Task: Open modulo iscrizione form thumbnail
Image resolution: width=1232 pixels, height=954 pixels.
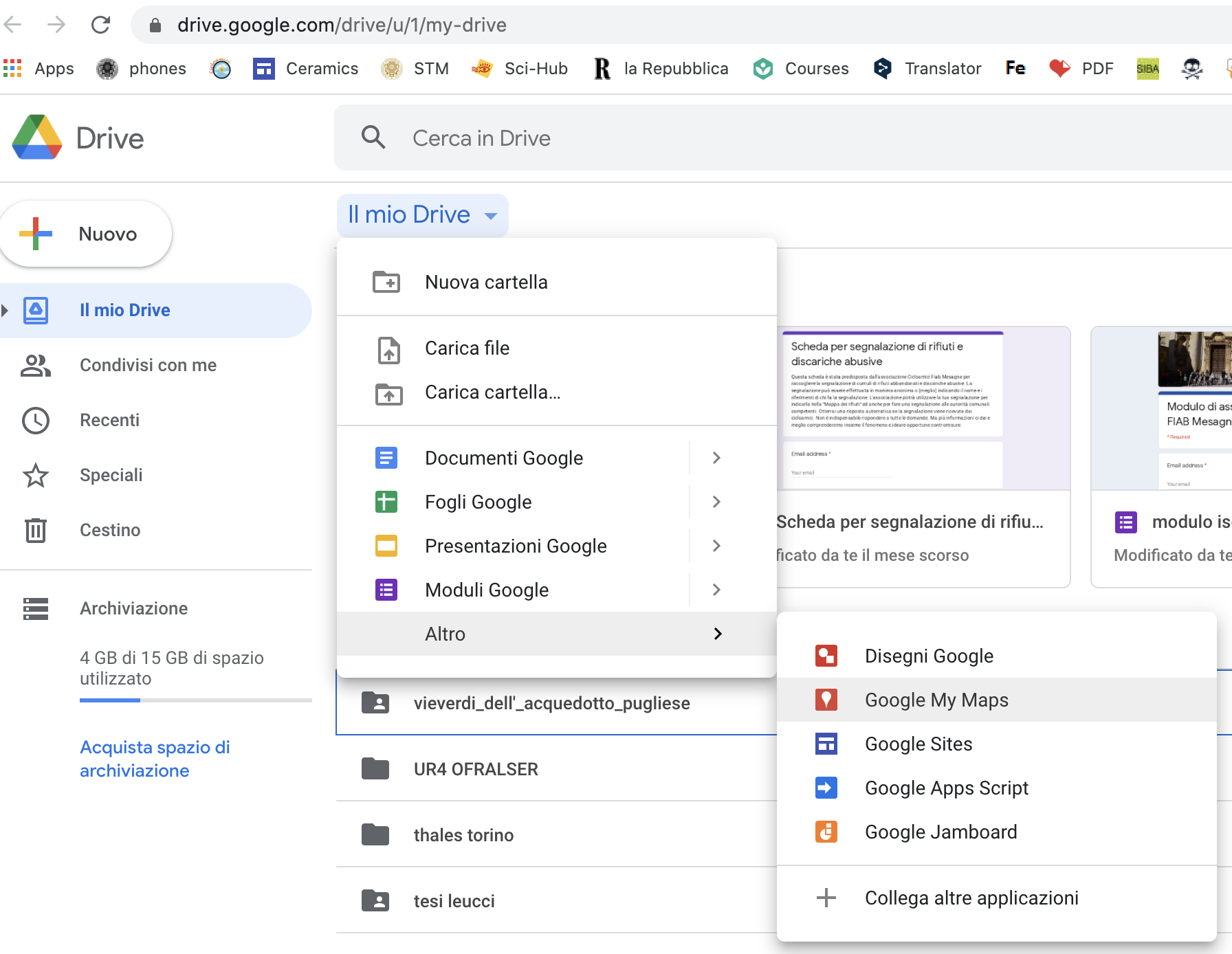Action: (x=1162, y=408)
